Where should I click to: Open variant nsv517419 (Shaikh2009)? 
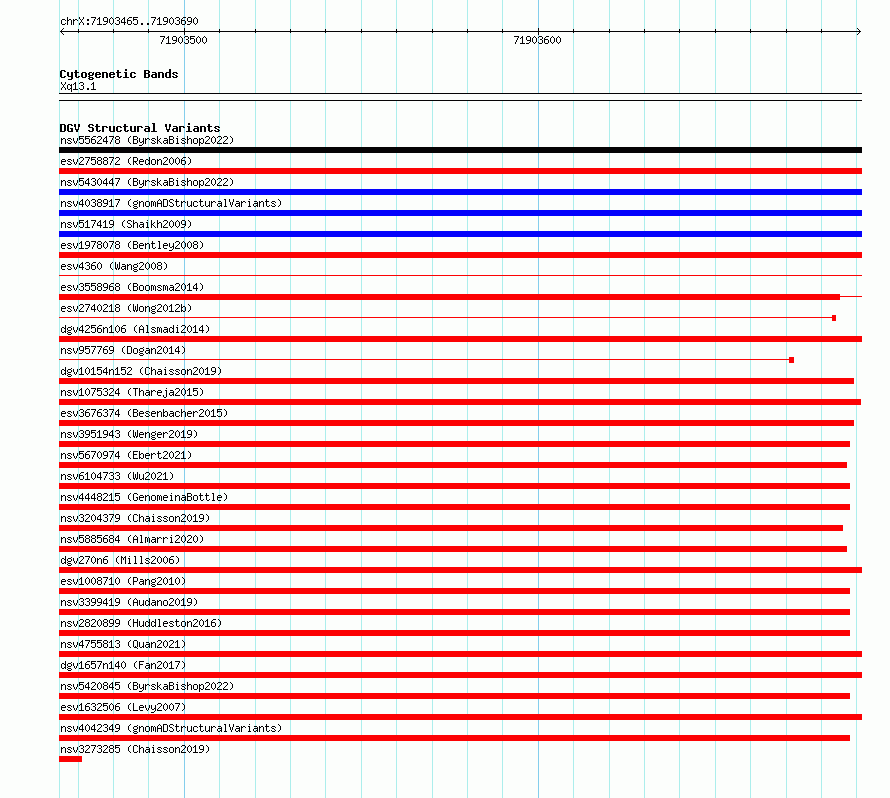126,224
